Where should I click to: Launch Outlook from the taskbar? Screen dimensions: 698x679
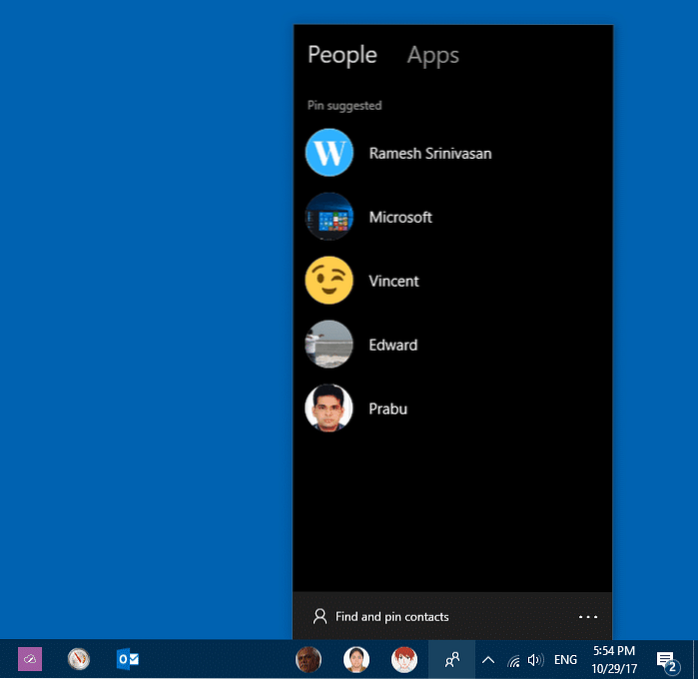click(127, 659)
